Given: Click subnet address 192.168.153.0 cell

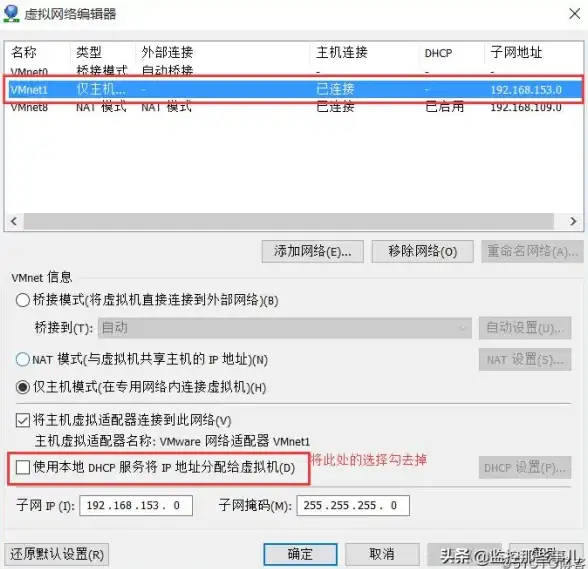Looking at the screenshot, I should (526, 90).
